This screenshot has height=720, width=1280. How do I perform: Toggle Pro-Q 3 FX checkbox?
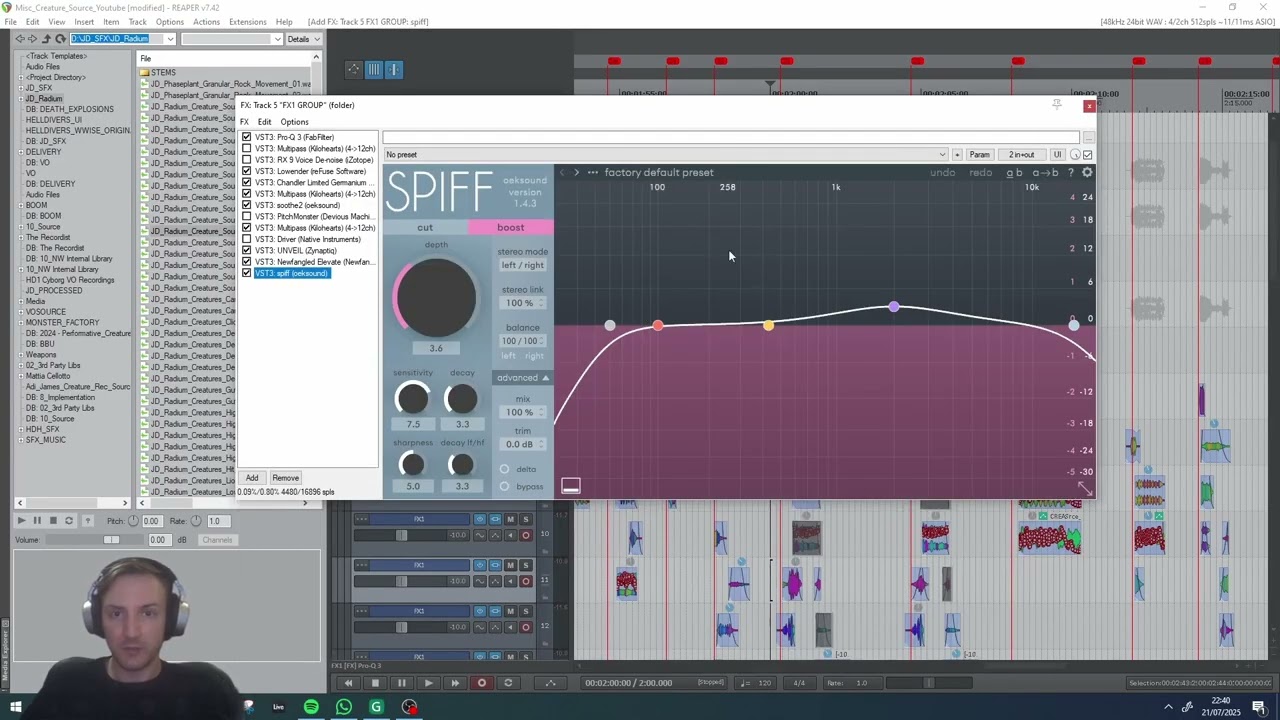click(x=247, y=137)
